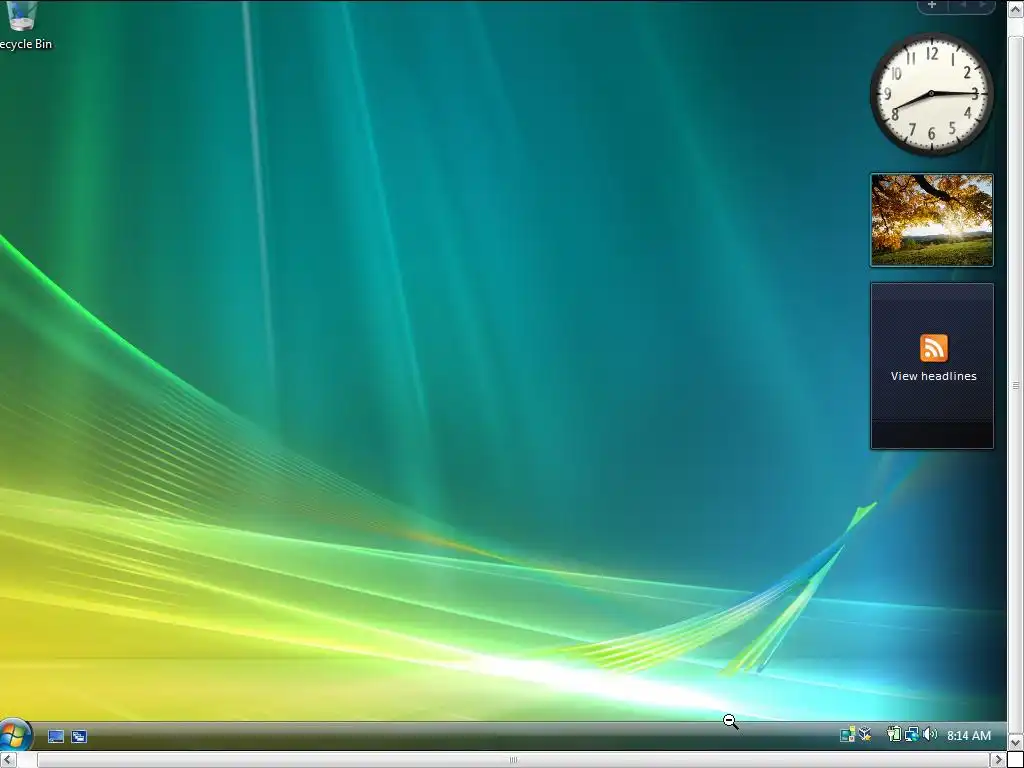Open the Windows Start orb
This screenshot has height=768, width=1024.
click(x=14, y=735)
